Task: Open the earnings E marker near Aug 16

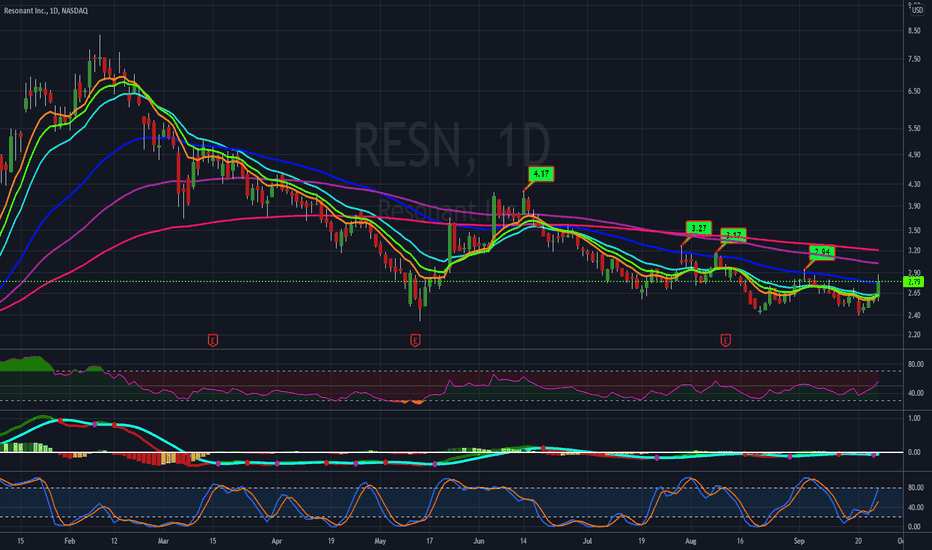Action: coord(725,340)
